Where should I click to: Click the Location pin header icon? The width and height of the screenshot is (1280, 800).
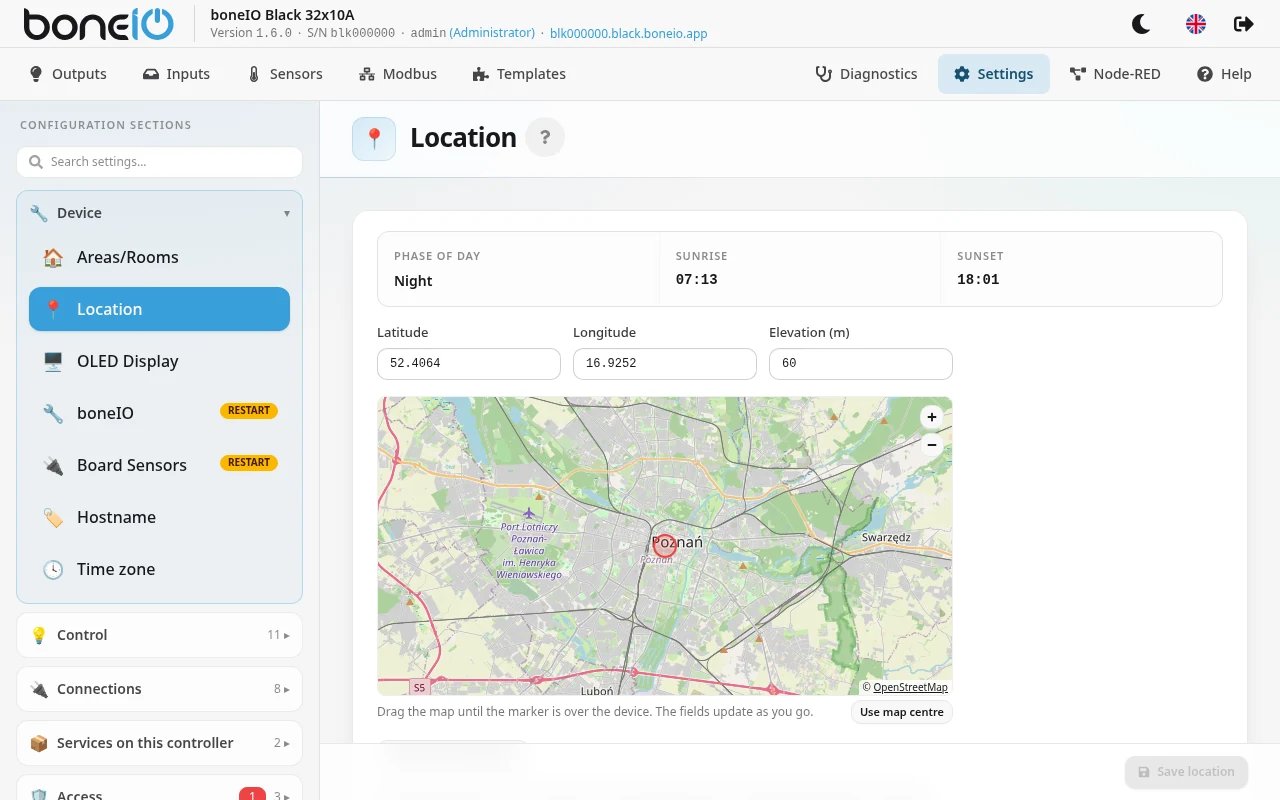coord(374,138)
